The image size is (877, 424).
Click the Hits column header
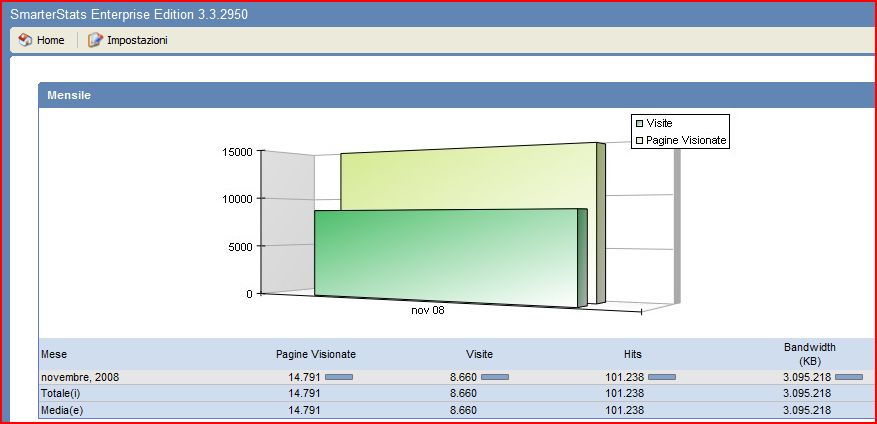coord(633,354)
